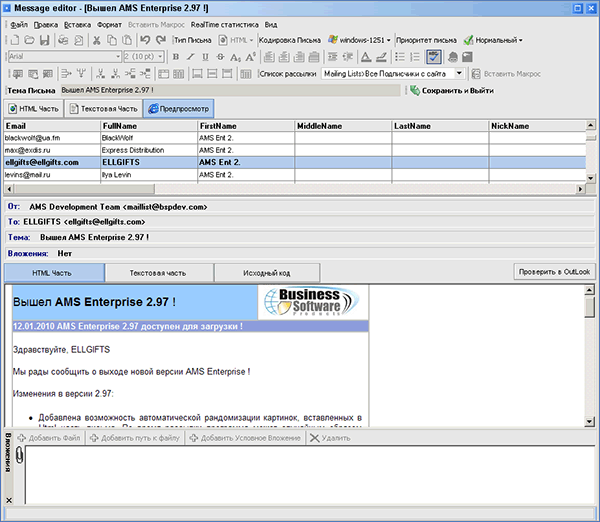Screen dimensions: 600x522
Task: Increase the paragraph indent
Action: (x=333, y=57)
